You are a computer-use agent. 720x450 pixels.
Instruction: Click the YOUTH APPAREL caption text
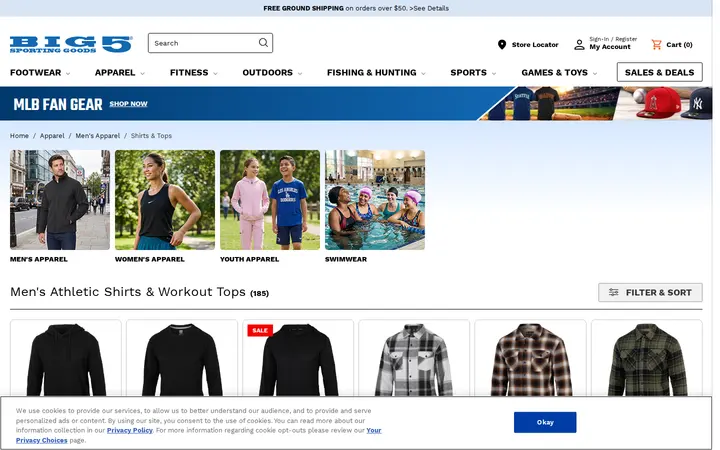[249, 259]
